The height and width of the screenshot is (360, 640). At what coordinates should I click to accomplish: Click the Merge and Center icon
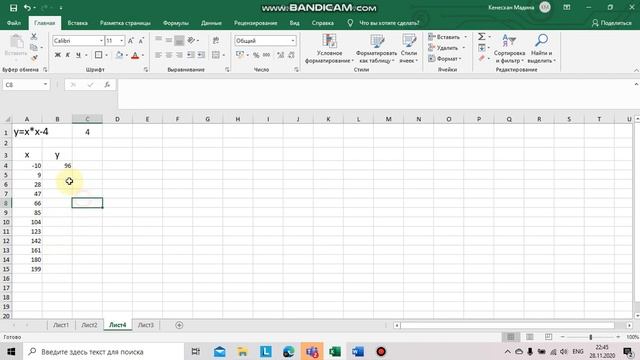coord(216,55)
